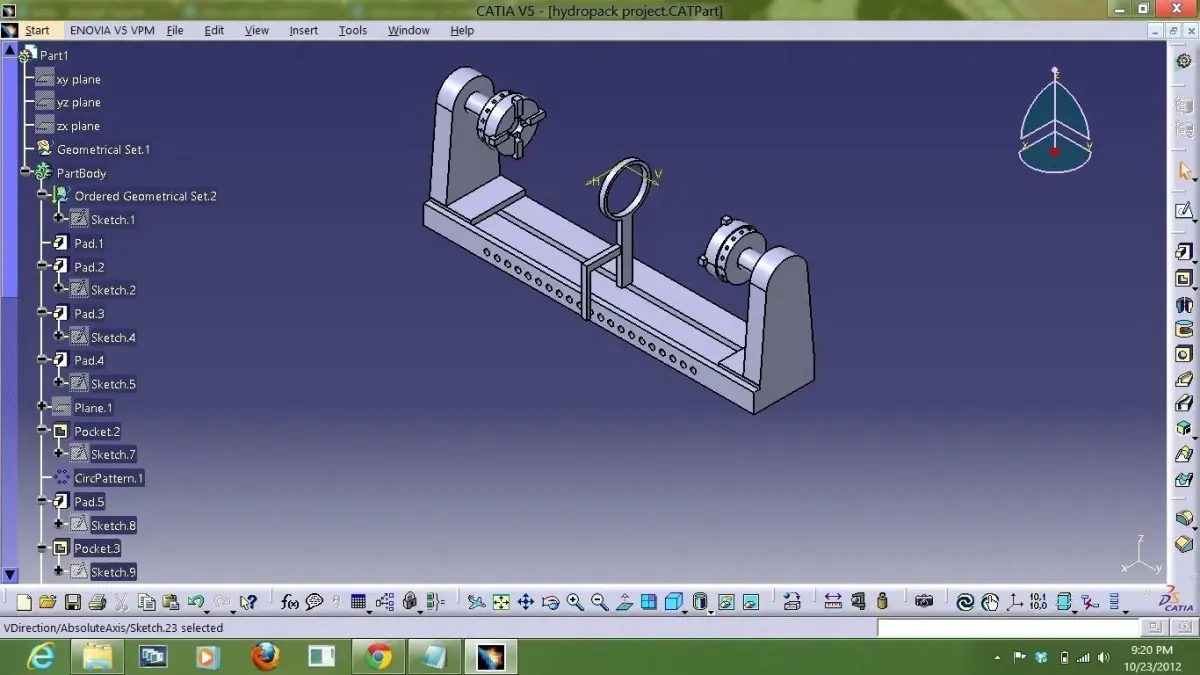Select the Measure Inertia icon
The image size is (1200, 675).
point(881,601)
